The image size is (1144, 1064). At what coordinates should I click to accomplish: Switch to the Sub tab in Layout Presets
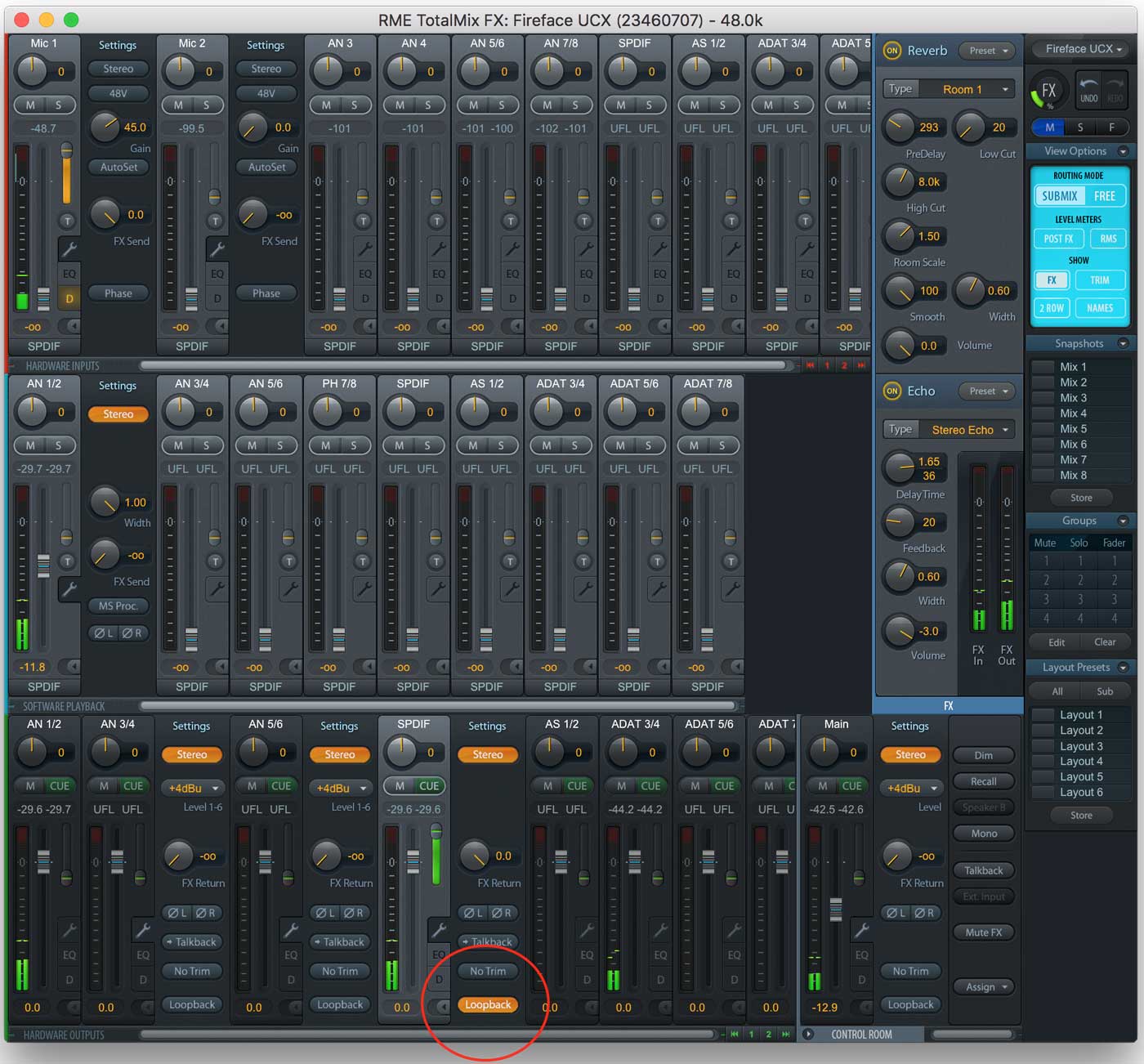click(x=1104, y=691)
